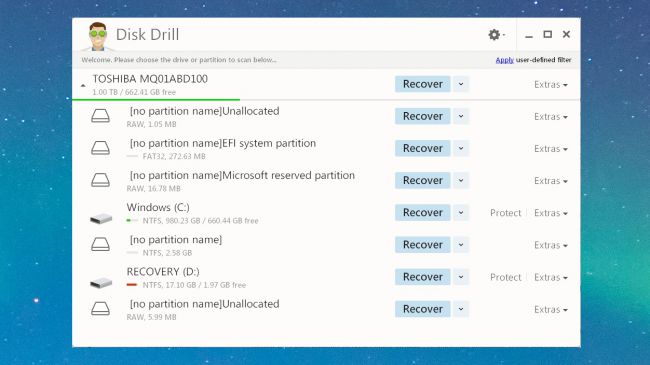Click drive icon of first Unallocated 1.05 MB partition
Screen dimensions: 650x365
coord(100,116)
